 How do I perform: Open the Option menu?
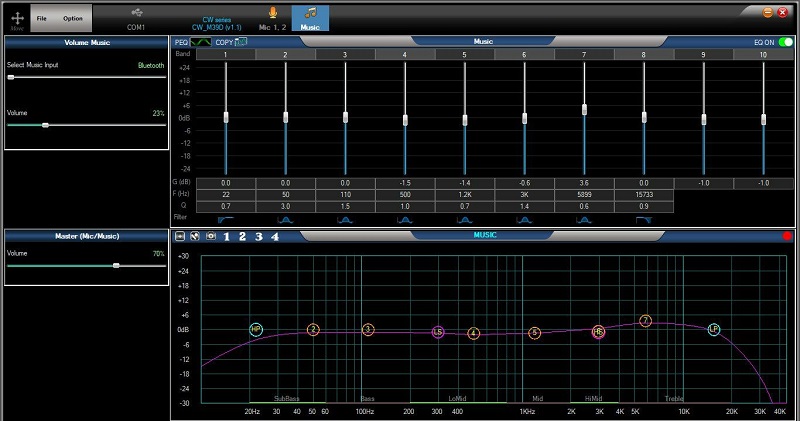tap(73, 18)
